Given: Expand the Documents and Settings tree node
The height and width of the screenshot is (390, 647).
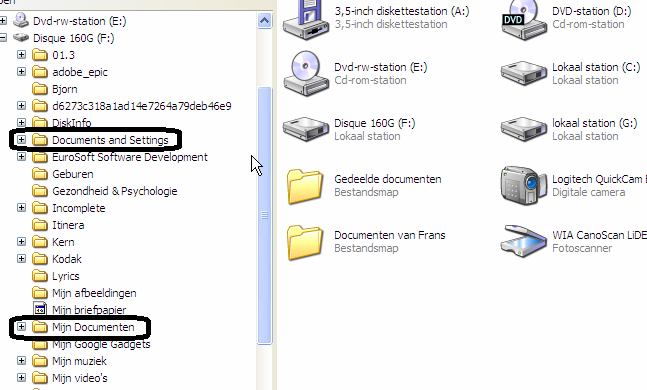Looking at the screenshot, I should point(21,140).
